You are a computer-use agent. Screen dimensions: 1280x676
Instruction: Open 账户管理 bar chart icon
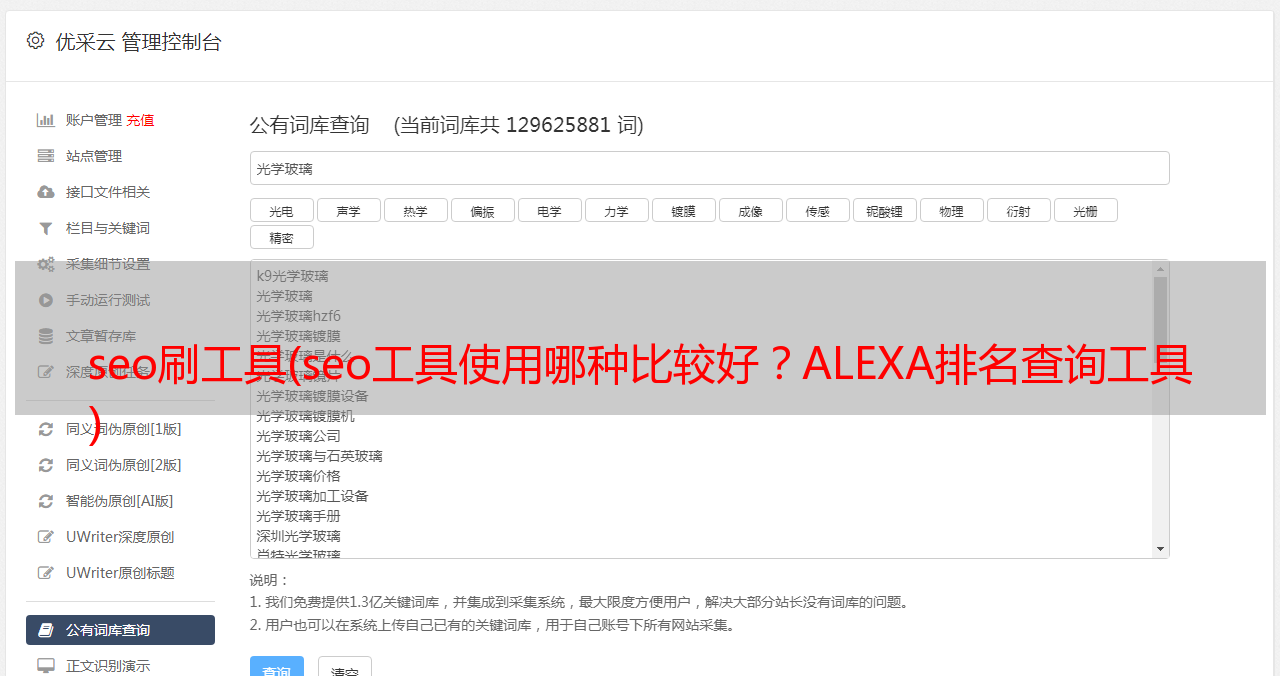[45, 120]
